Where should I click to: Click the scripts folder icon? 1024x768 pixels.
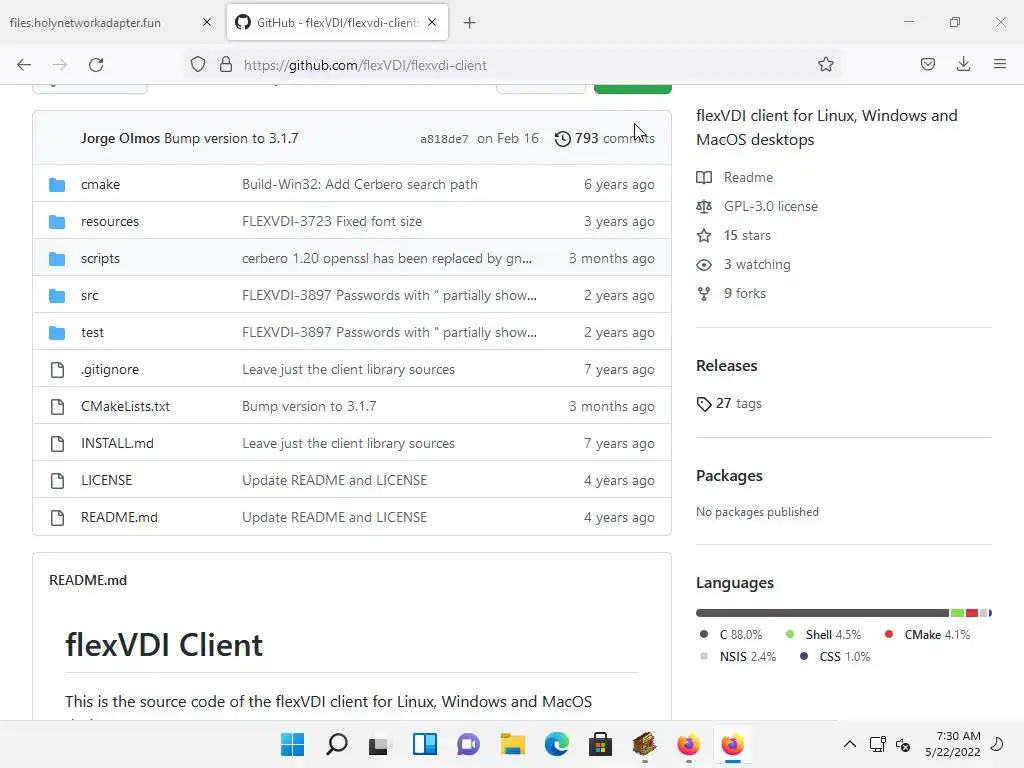[57, 259]
